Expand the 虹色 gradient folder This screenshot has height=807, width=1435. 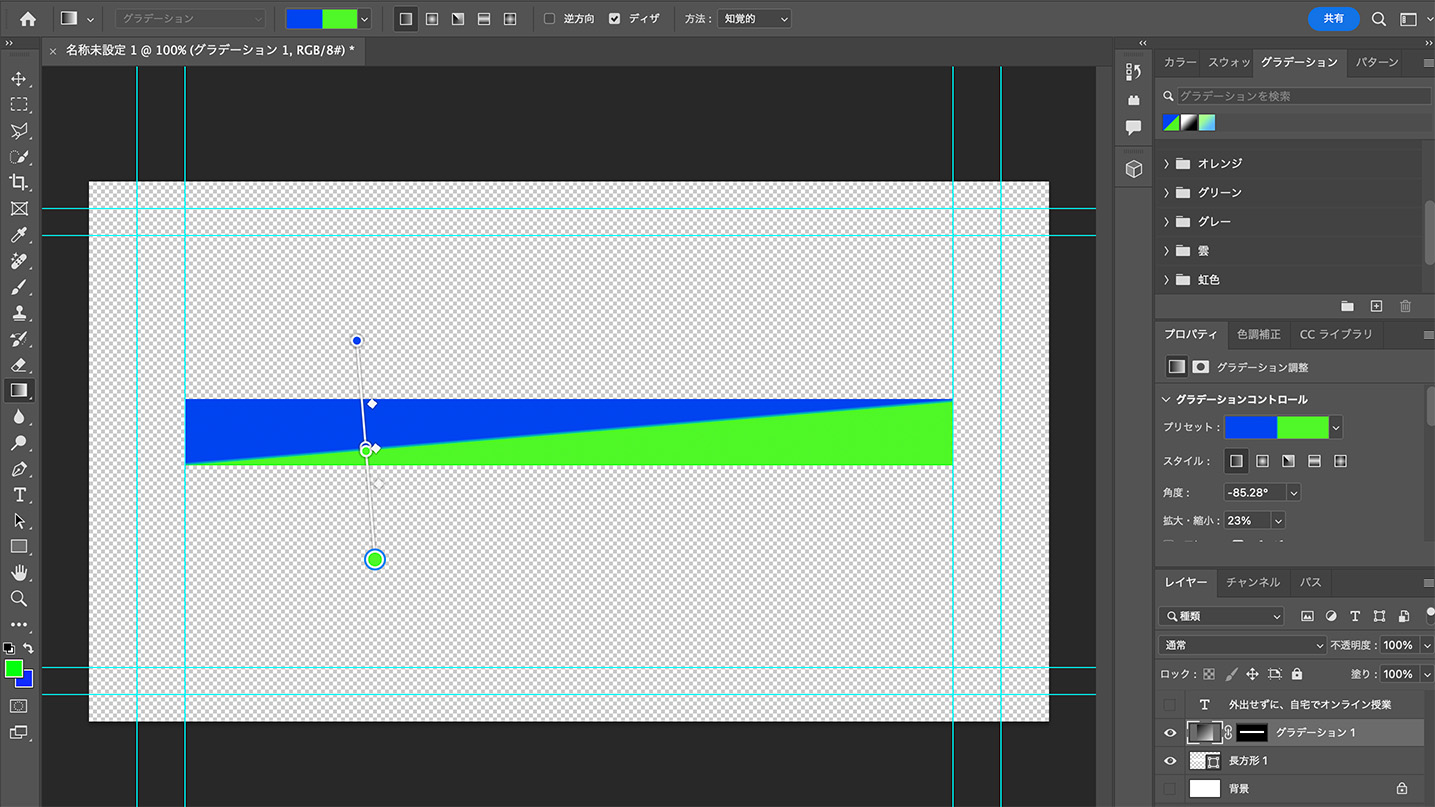point(1166,279)
